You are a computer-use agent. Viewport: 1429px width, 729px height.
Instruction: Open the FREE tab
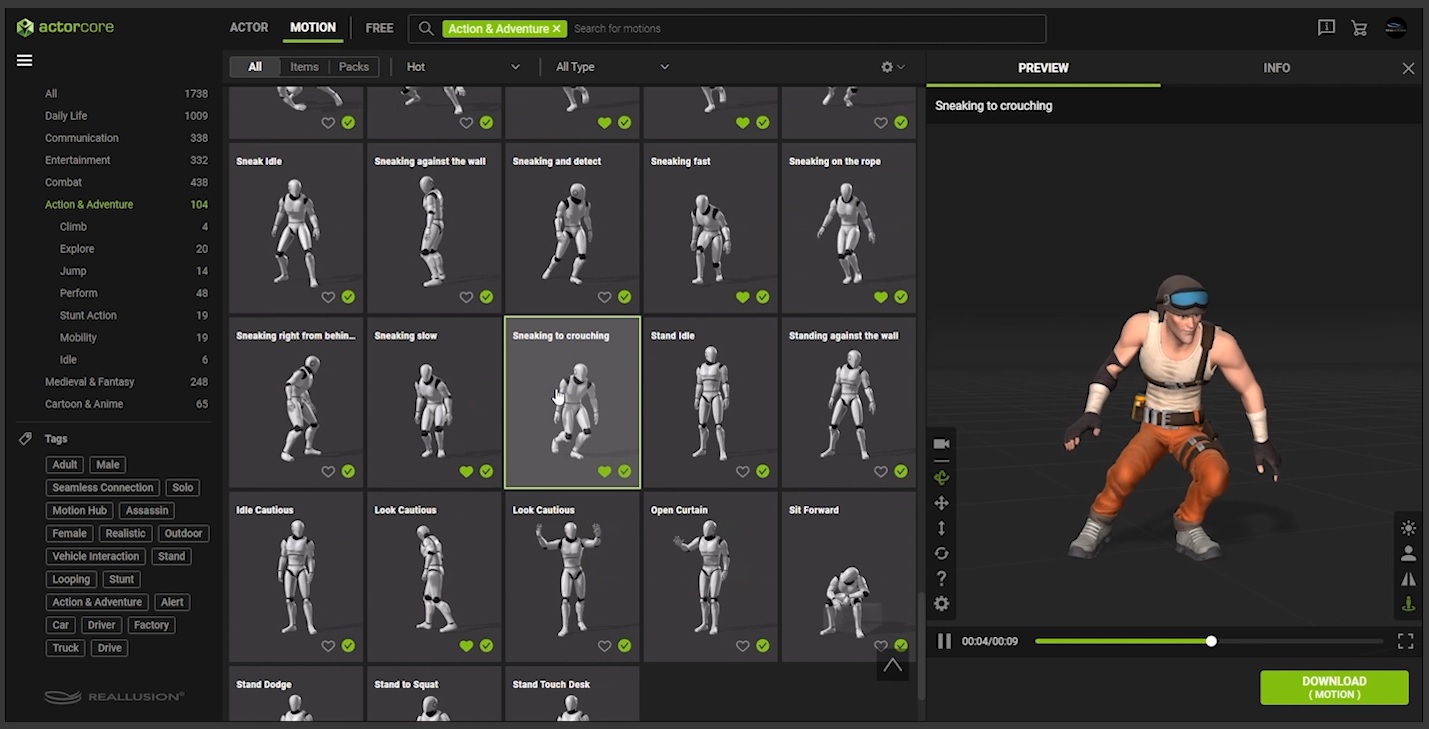[x=379, y=28]
